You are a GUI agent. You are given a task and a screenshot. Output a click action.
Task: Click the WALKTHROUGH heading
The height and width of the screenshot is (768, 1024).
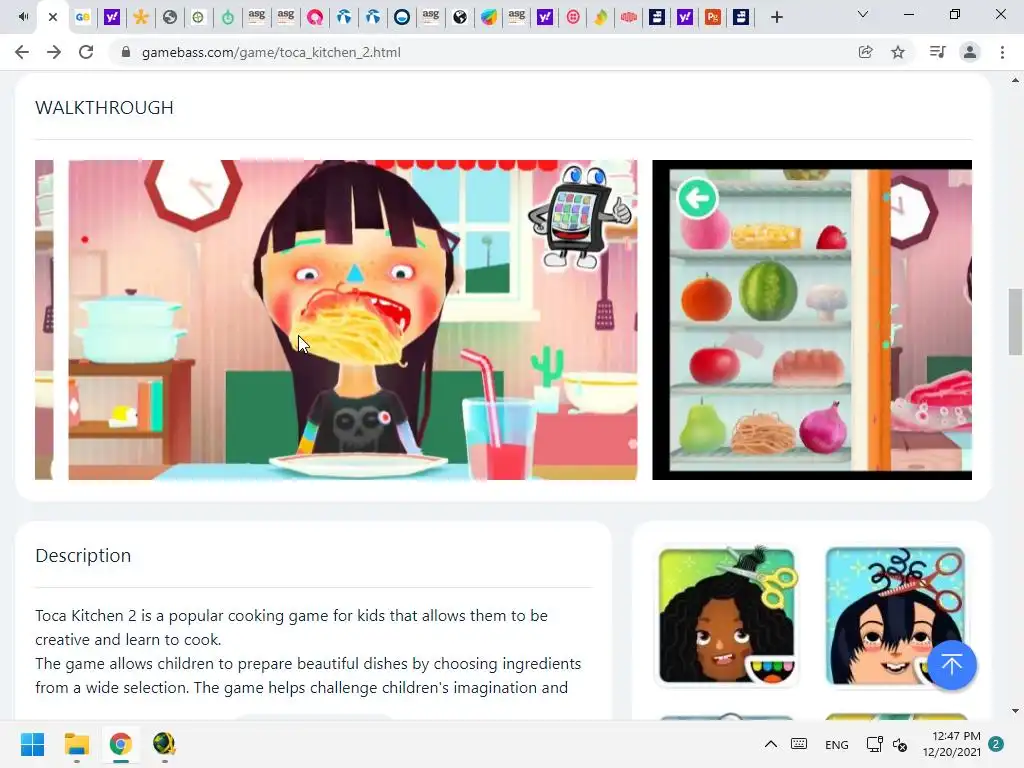(x=104, y=108)
